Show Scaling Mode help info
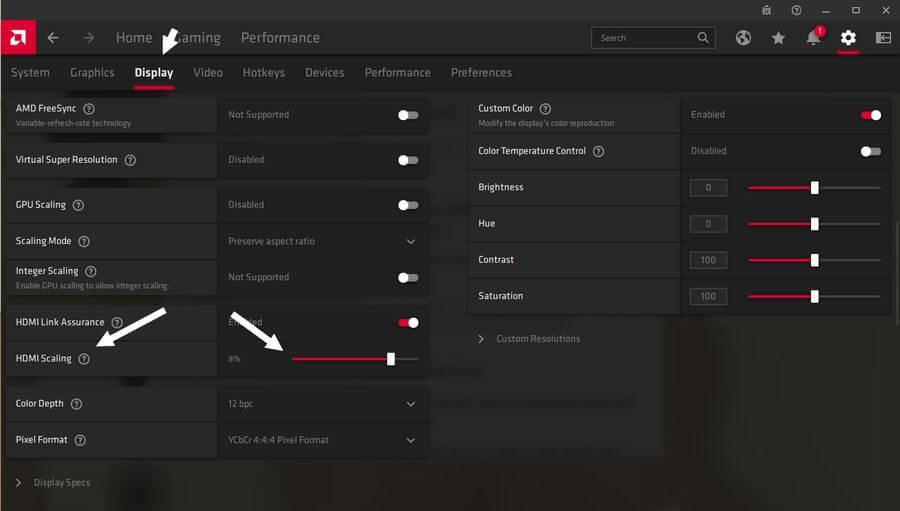This screenshot has height=511, width=900. [84, 241]
